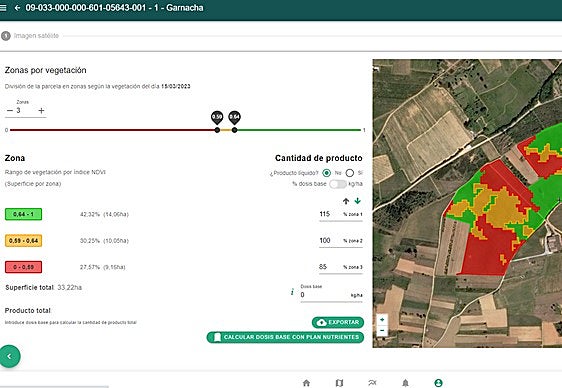Select 'Sí' for producto líquido

tap(350, 173)
